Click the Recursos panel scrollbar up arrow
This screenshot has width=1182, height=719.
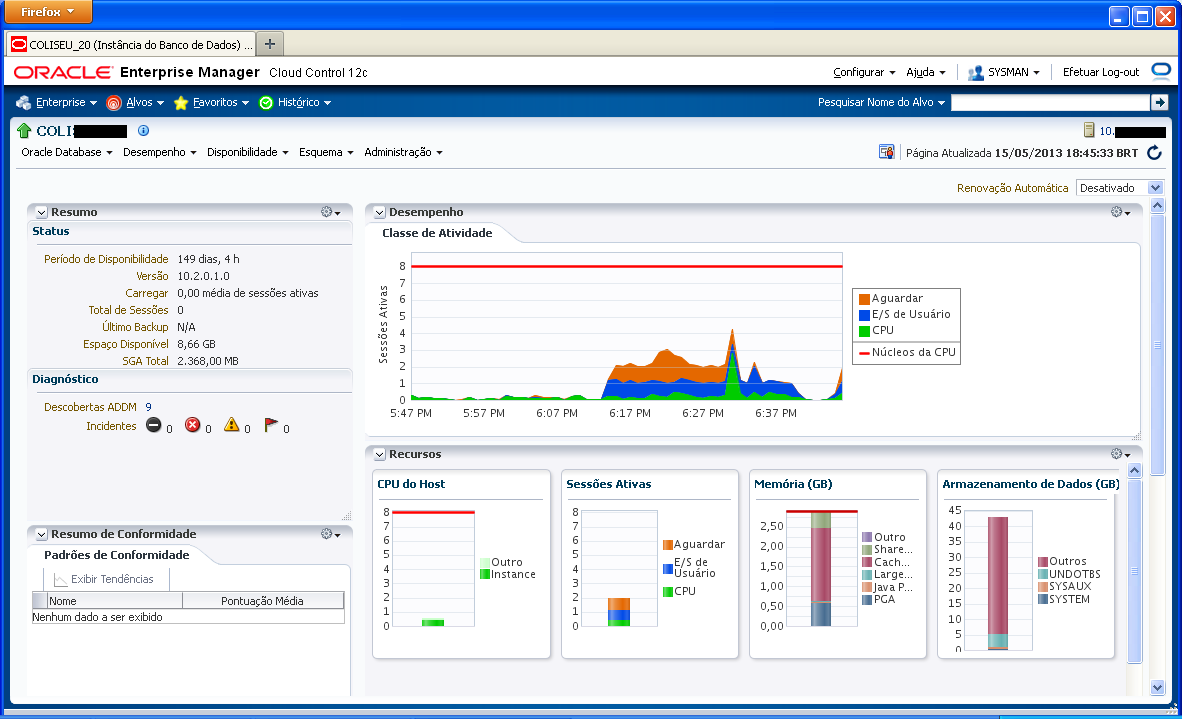1135,470
